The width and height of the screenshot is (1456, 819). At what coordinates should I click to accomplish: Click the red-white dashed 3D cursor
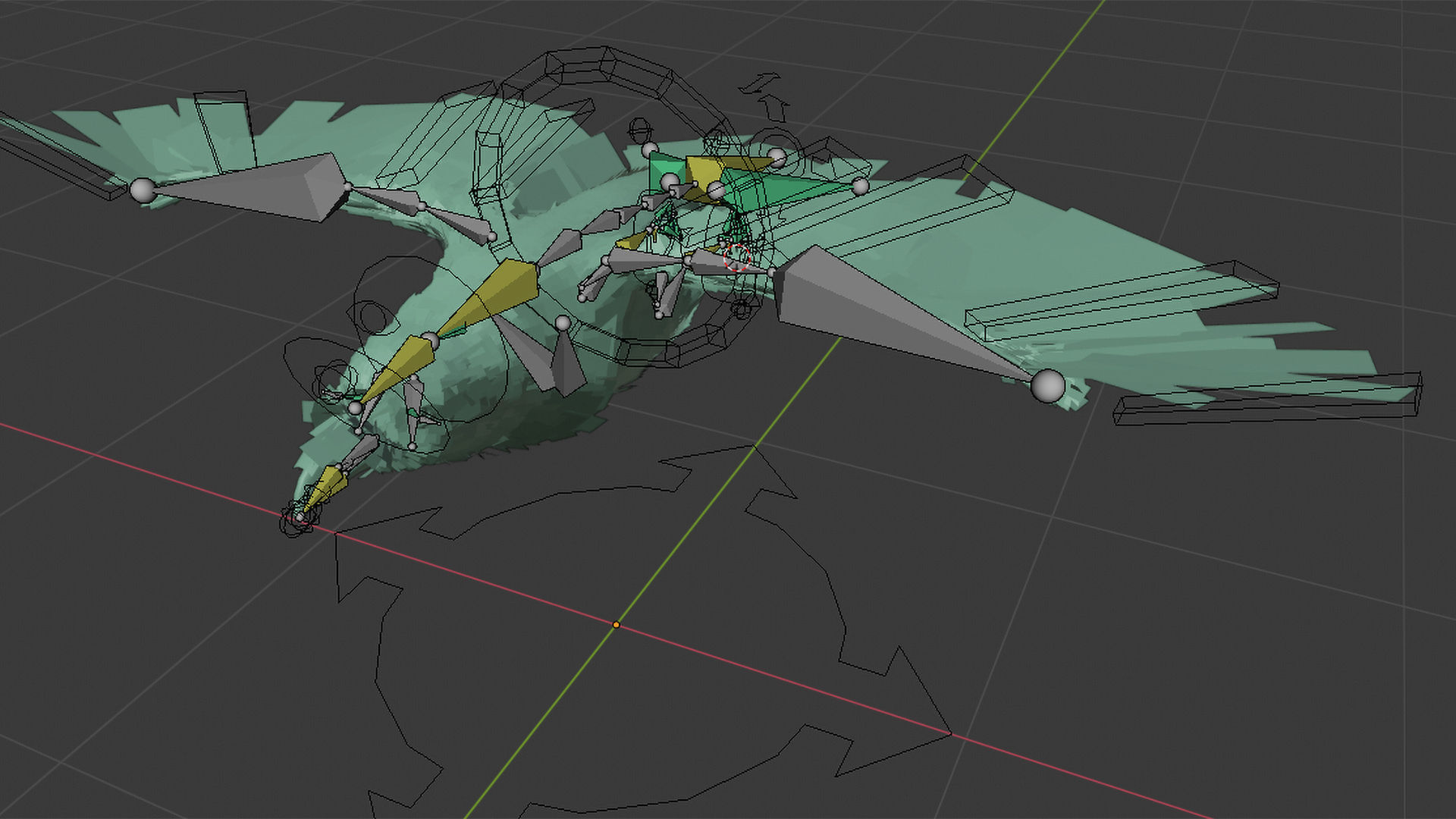[x=736, y=257]
